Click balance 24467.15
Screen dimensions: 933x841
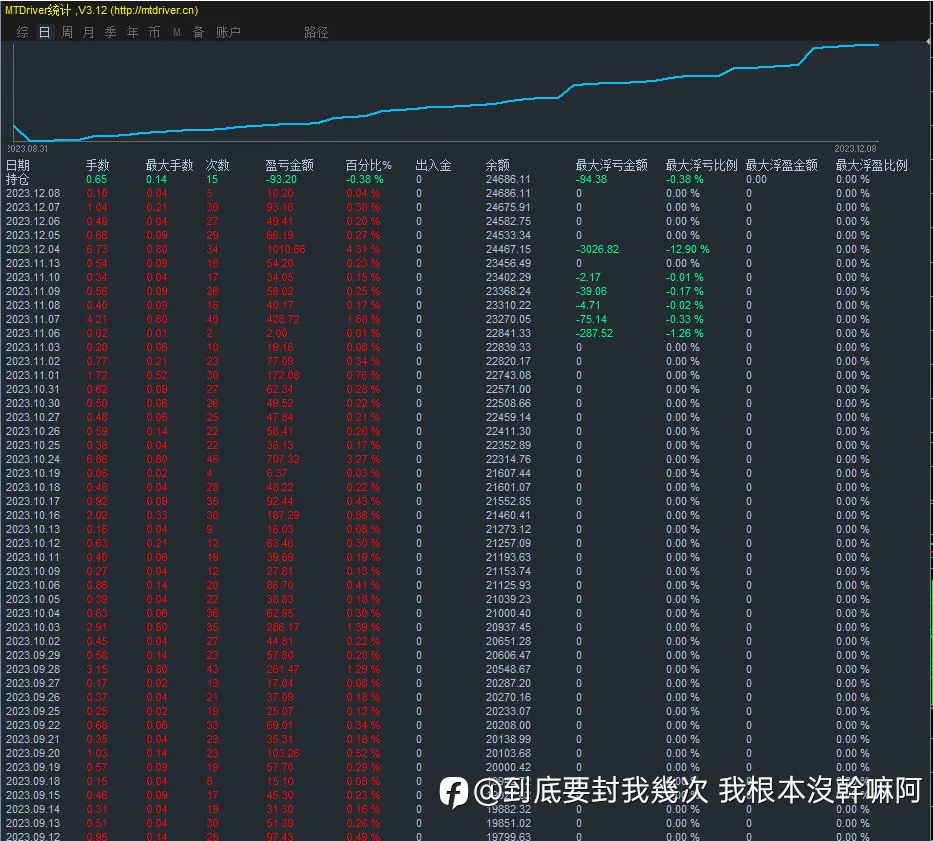point(508,249)
